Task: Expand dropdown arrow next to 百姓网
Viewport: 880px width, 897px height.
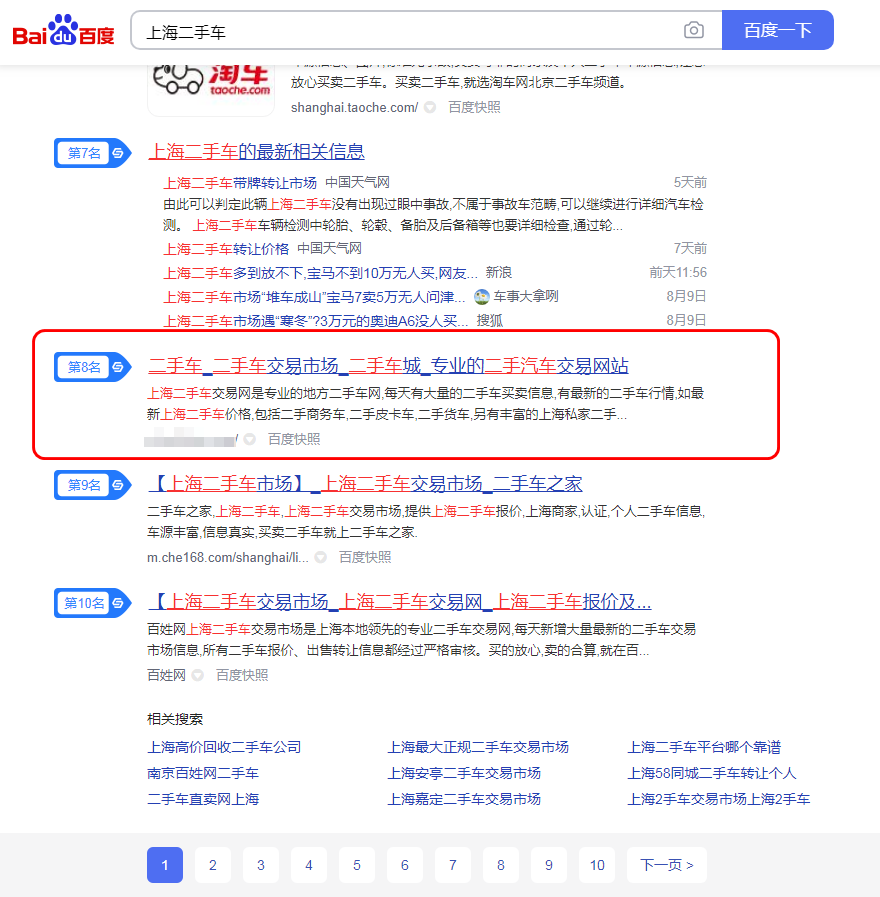Action: (x=198, y=675)
